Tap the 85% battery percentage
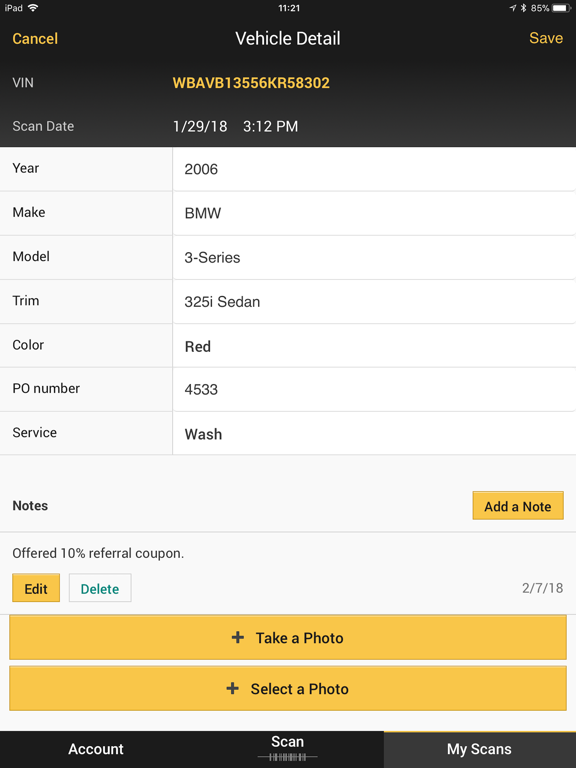This screenshot has height=768, width=576. pos(540,8)
